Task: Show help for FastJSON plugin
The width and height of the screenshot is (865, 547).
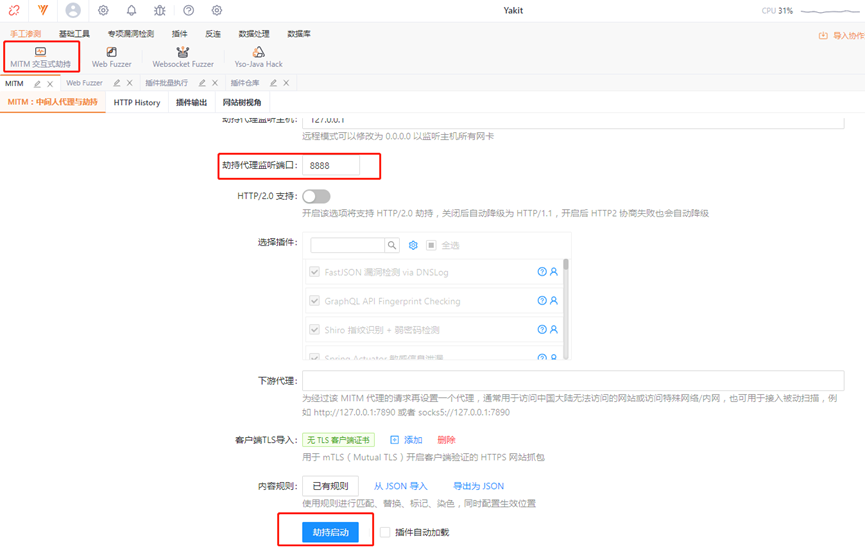Action: (542, 271)
